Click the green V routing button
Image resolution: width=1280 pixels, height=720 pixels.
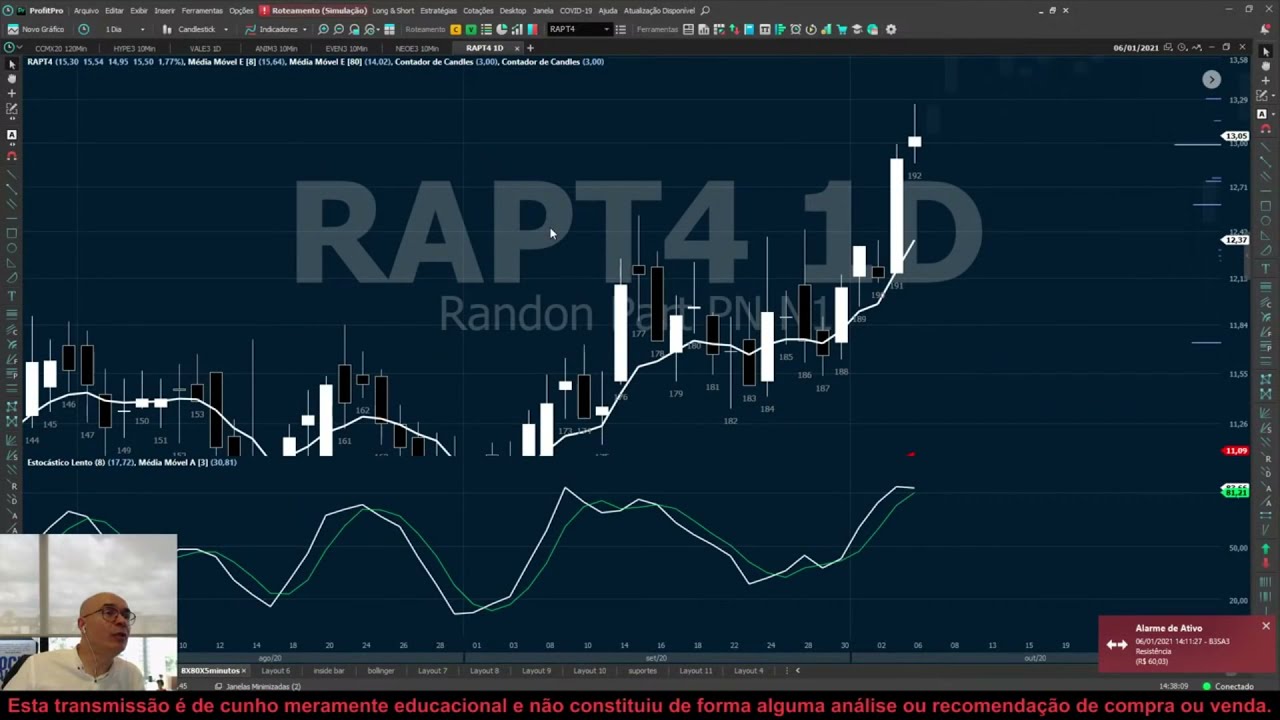[471, 29]
